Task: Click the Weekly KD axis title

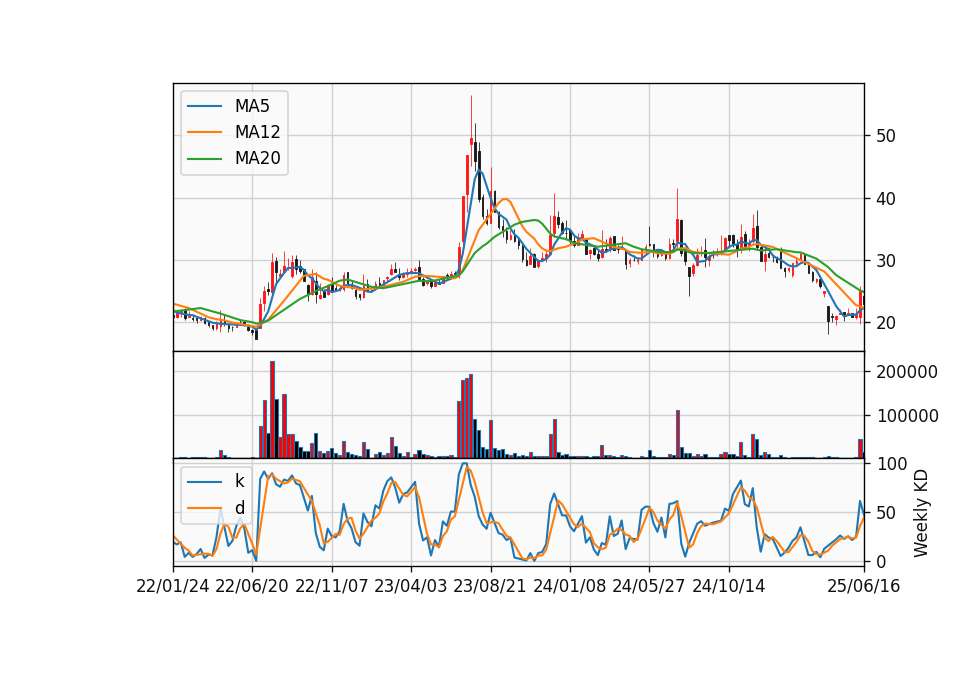Action: (x=921, y=514)
